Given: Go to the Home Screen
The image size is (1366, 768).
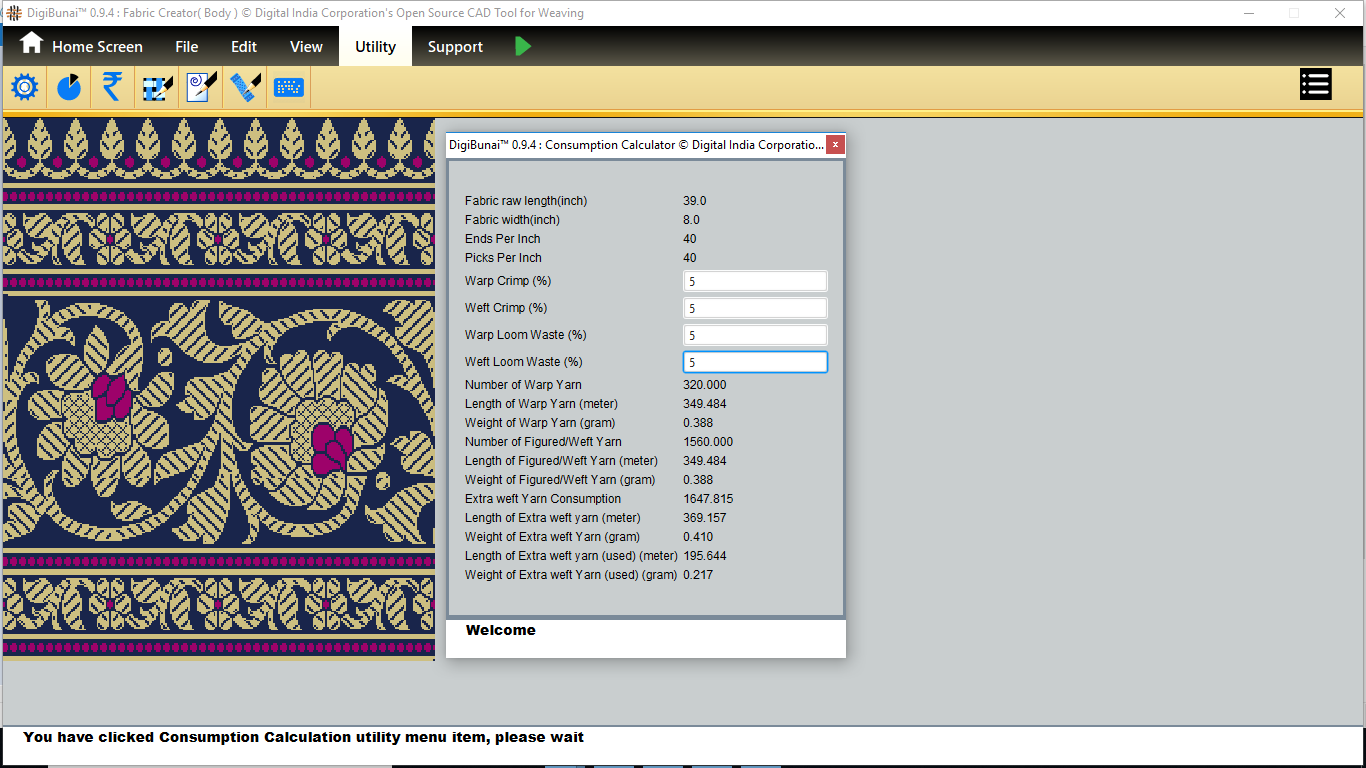Looking at the screenshot, I should pyautogui.click(x=82, y=46).
